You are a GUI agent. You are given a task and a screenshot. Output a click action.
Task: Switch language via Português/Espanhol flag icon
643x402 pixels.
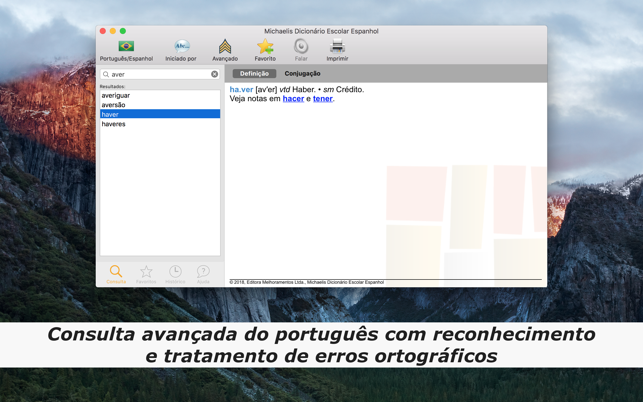click(126, 46)
